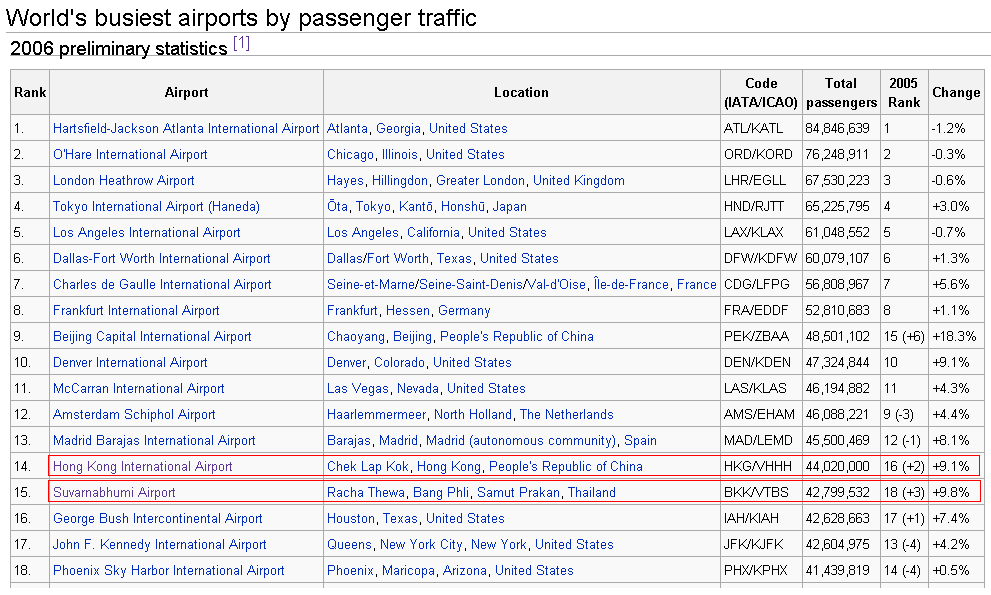The image size is (991, 595).
Task: Click the O'Hare International Airport link
Action: pos(130,155)
